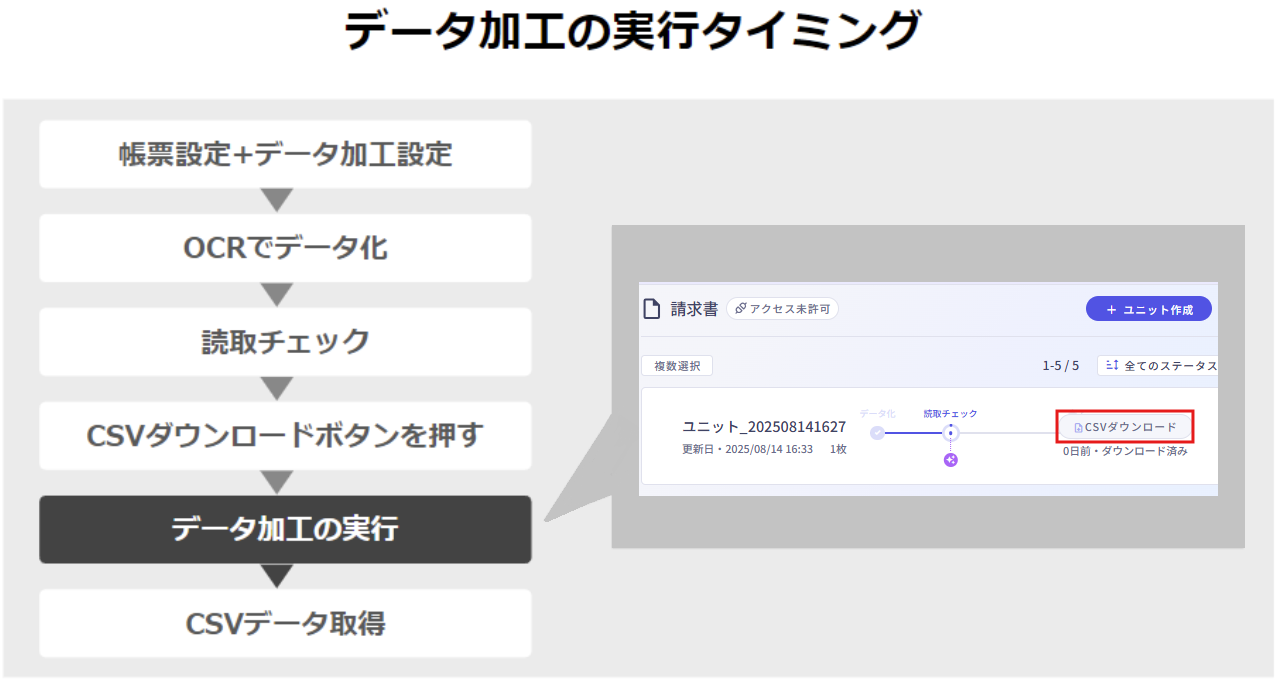Click the plus icon on ユニット作成
The height and width of the screenshot is (682, 1279).
click(x=1111, y=310)
